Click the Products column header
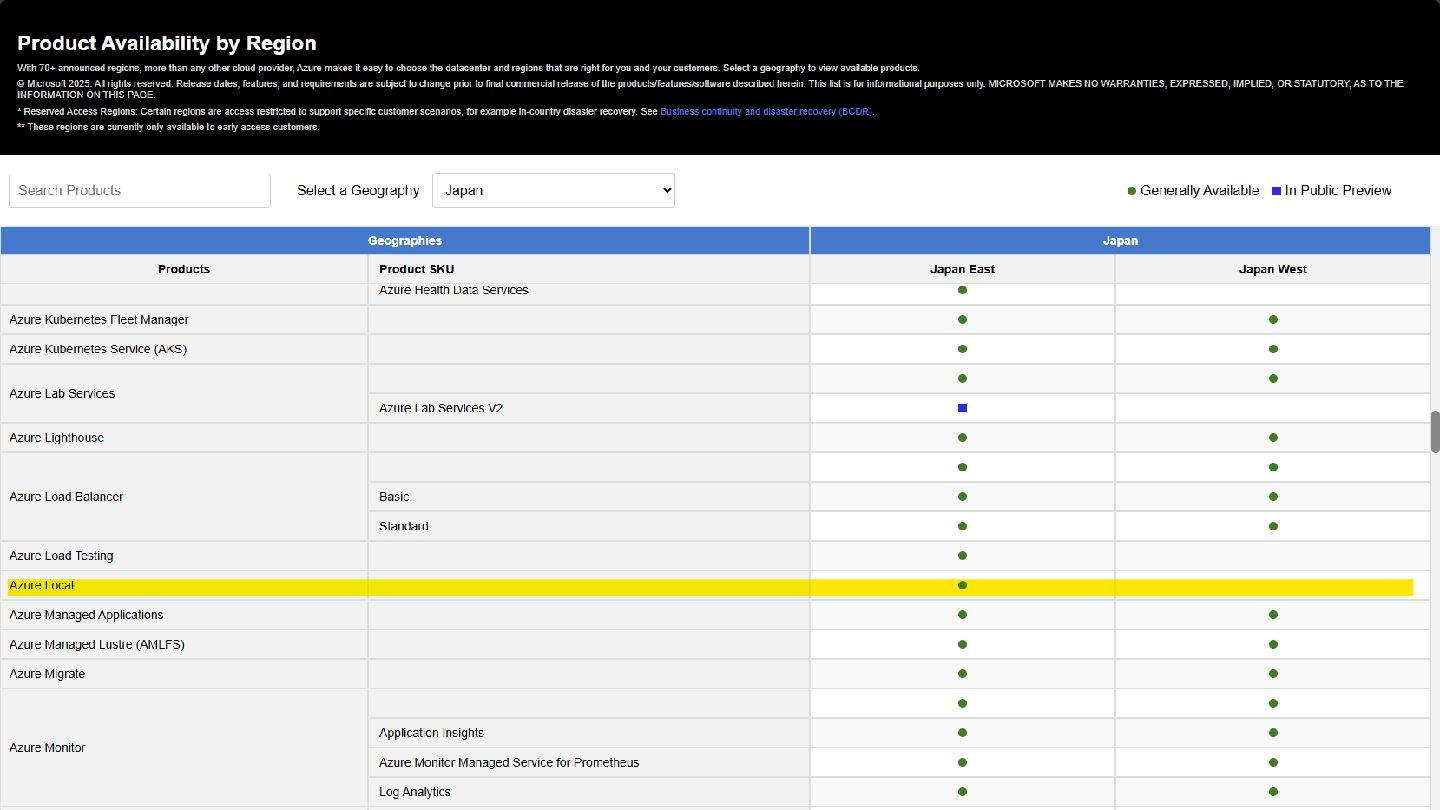1440x810 pixels. [184, 269]
